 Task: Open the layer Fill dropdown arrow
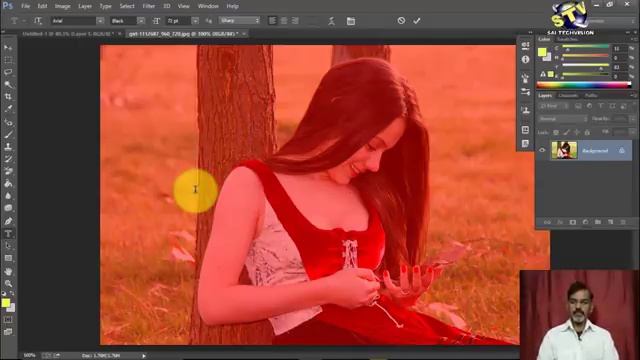632,132
